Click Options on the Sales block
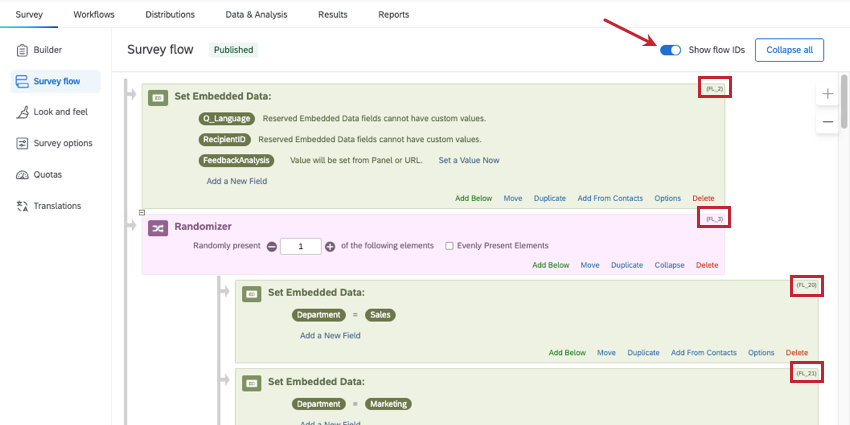Image resolution: width=850 pixels, height=425 pixels. point(761,352)
